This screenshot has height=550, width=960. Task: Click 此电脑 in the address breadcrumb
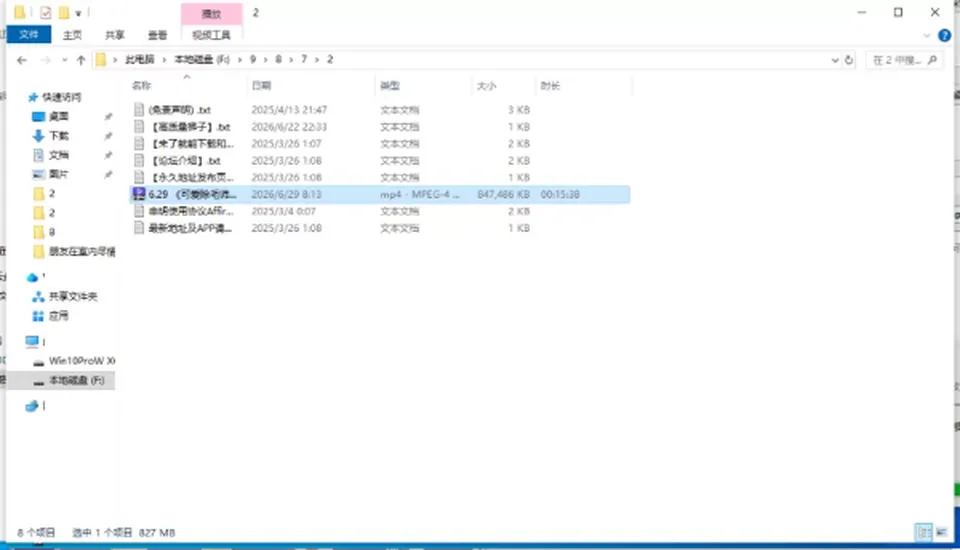[140, 59]
